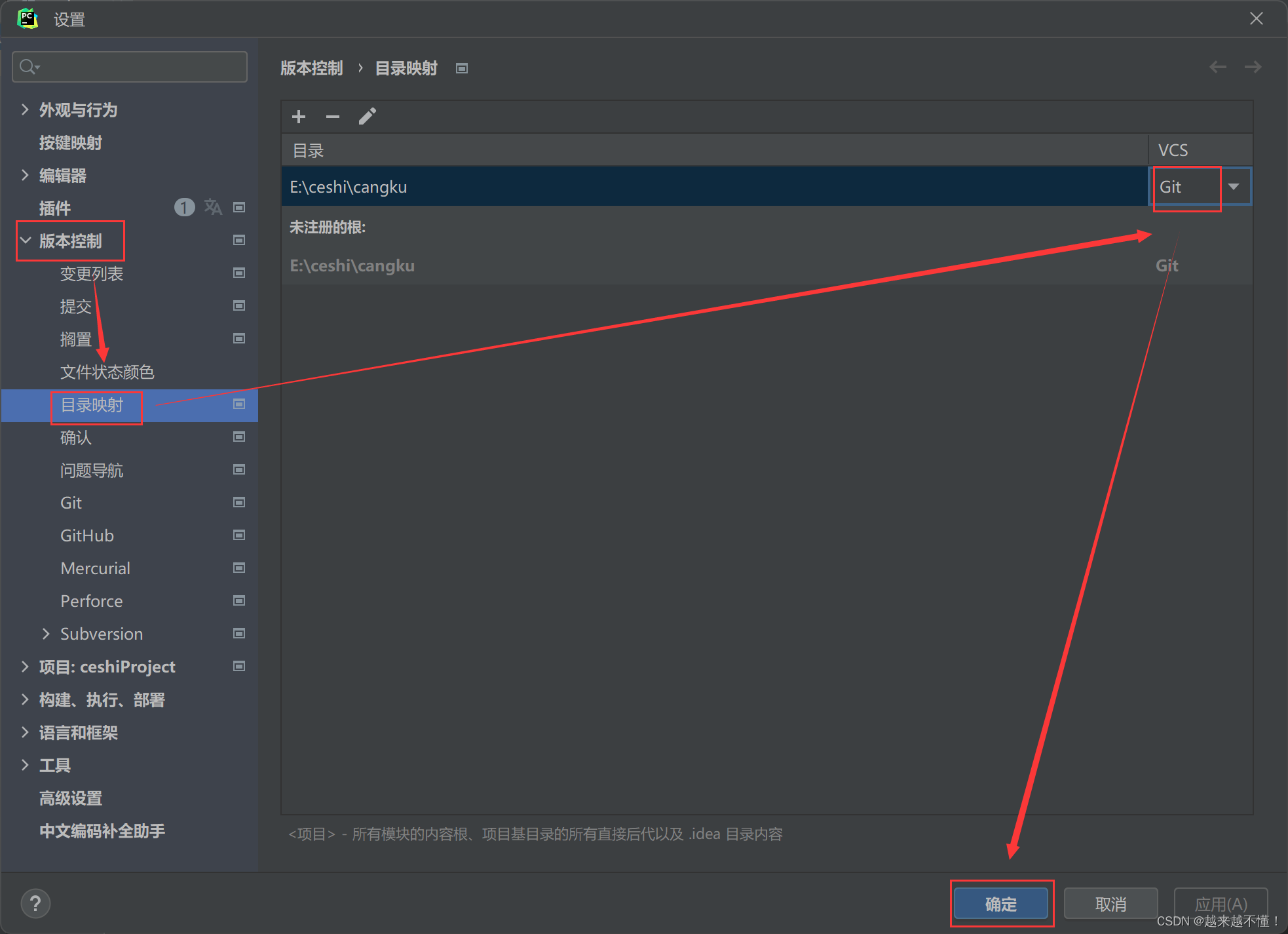Click project-level icon on 插件 row
The height and width of the screenshot is (934, 1288).
point(239,207)
